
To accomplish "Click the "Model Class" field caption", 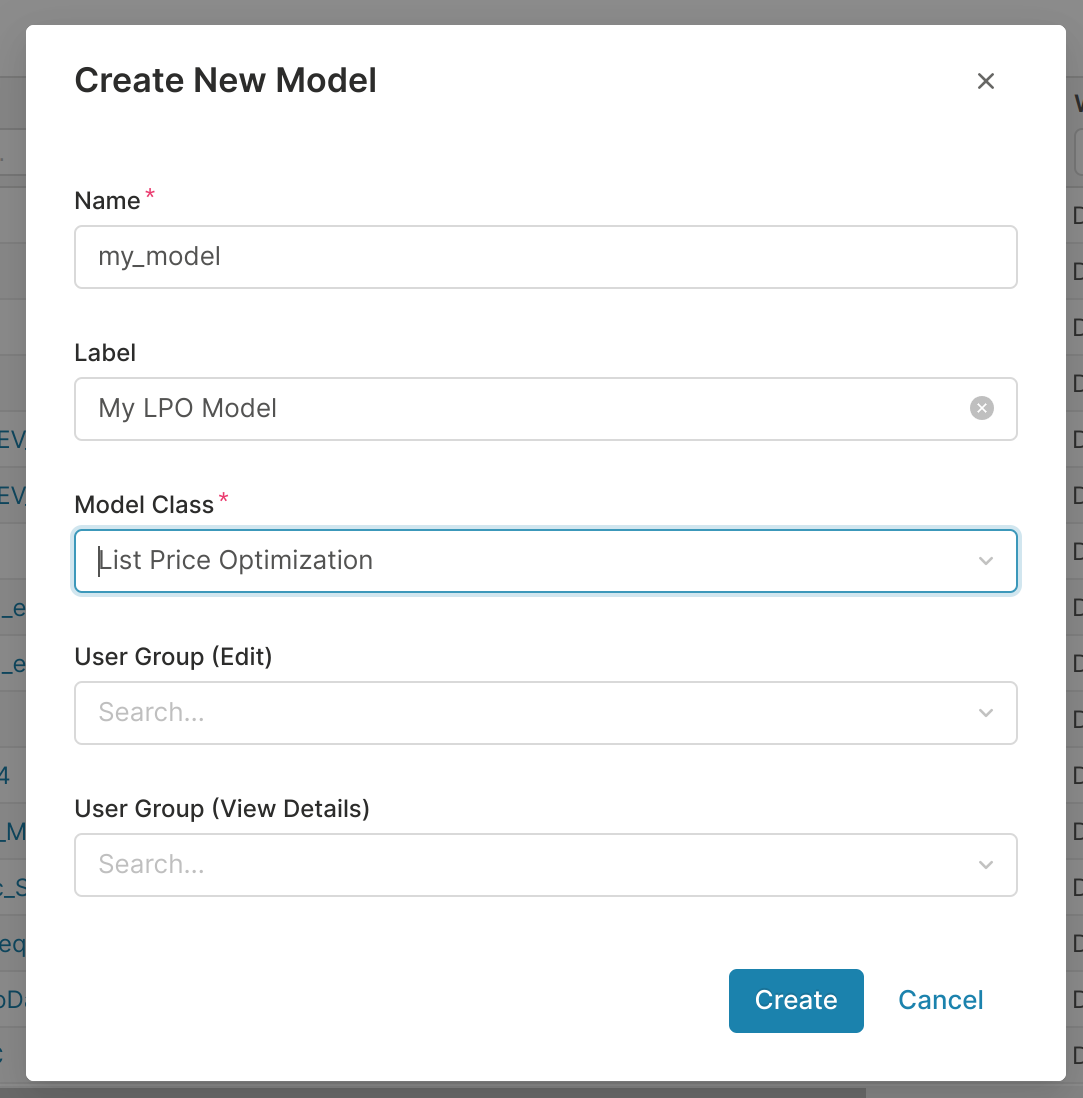I will click(x=144, y=505).
